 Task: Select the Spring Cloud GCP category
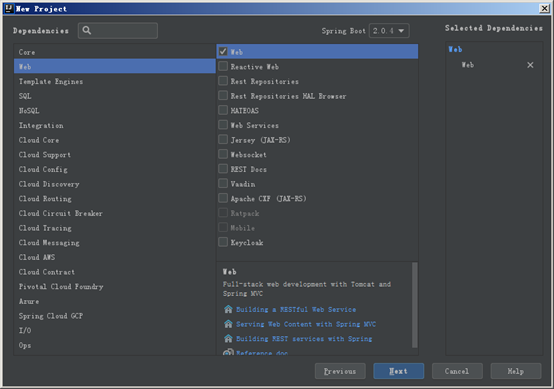[115, 316]
